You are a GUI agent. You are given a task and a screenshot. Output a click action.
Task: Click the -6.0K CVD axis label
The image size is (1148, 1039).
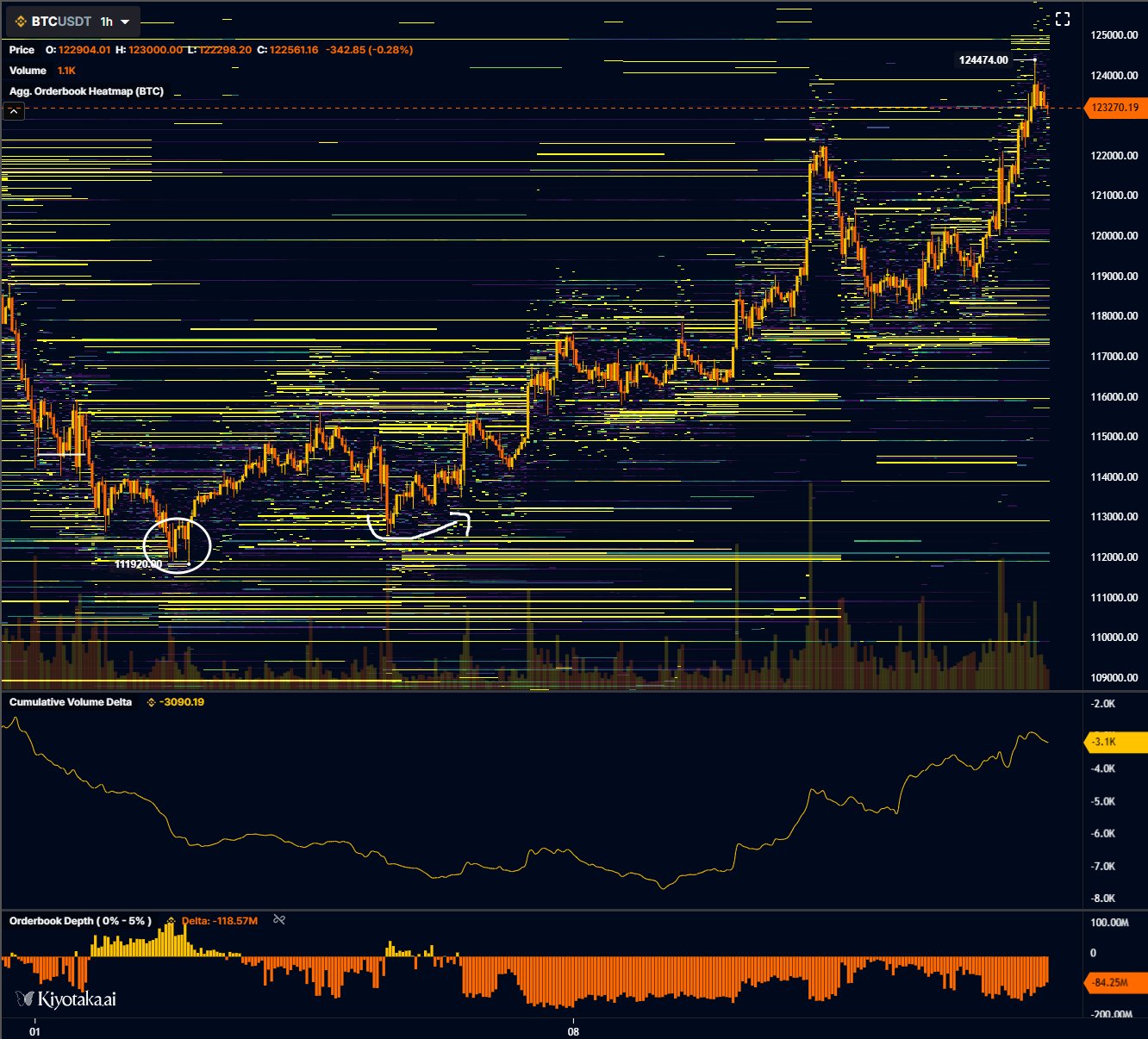[x=1103, y=833]
